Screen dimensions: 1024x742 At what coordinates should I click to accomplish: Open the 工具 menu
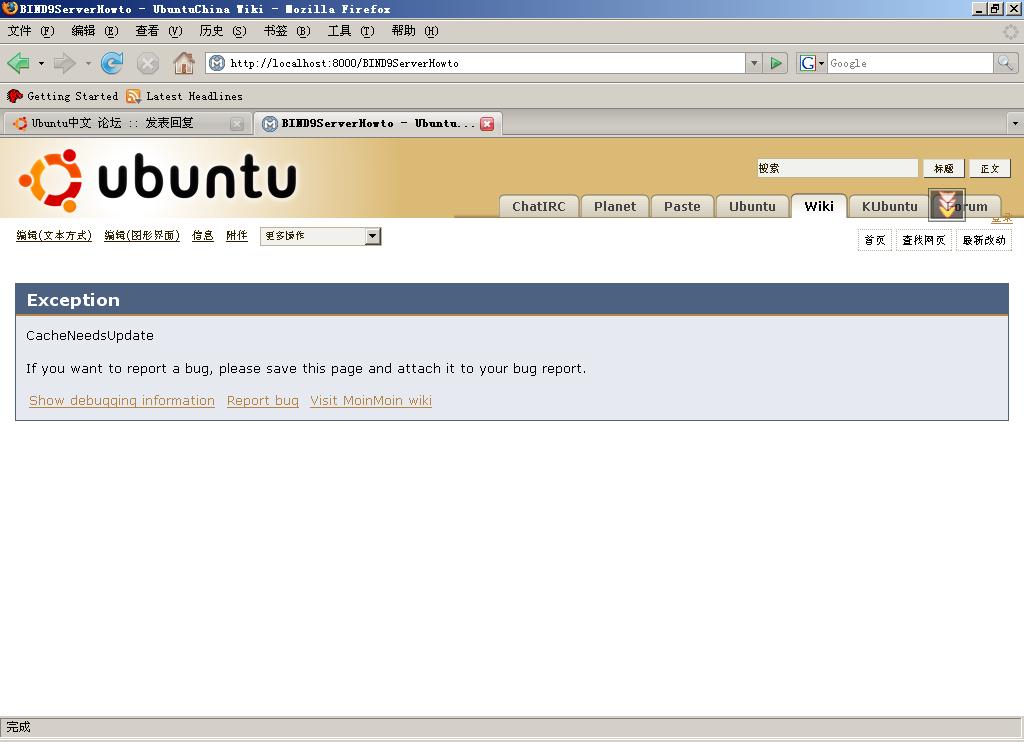(351, 31)
